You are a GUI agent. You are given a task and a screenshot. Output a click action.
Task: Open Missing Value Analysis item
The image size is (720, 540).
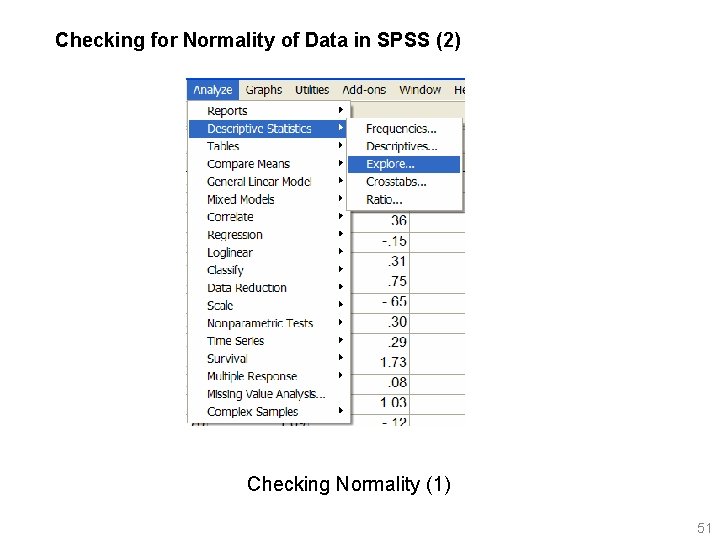tap(266, 394)
